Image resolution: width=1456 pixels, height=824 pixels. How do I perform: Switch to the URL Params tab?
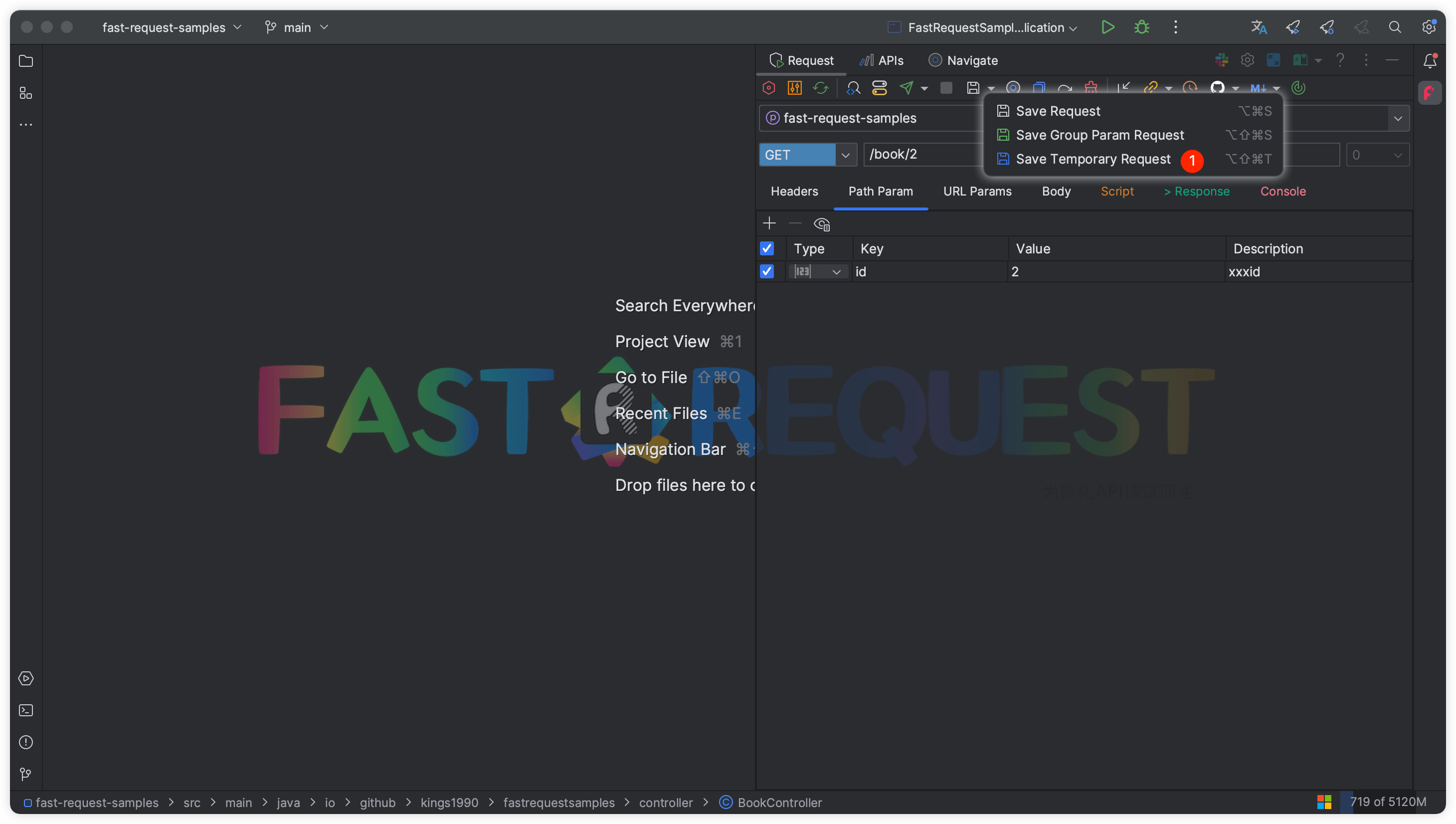click(x=977, y=192)
